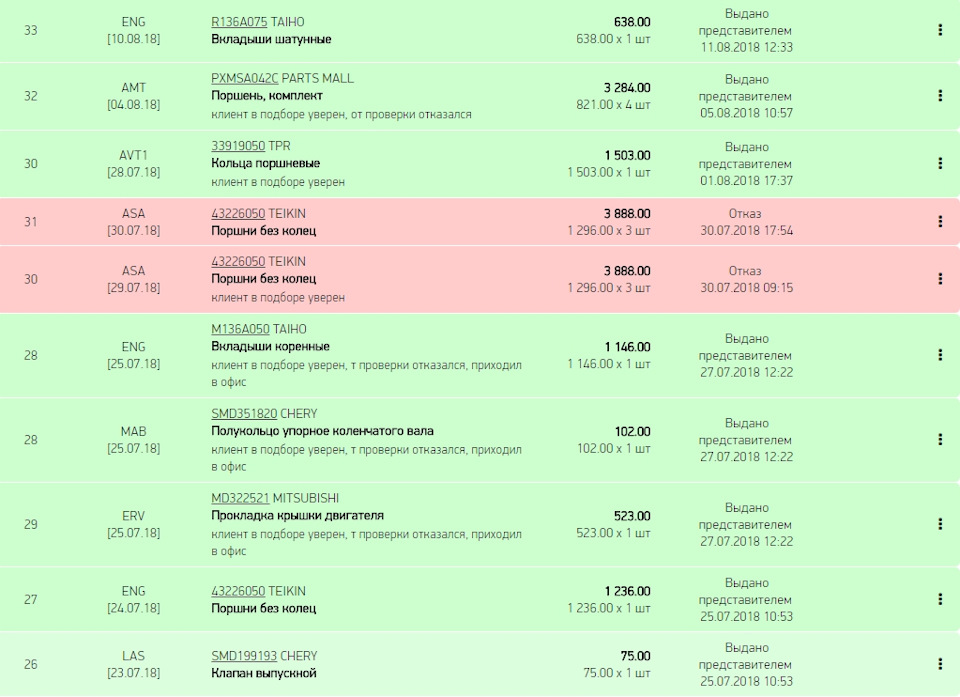Open three-dot menu for refused order 31
Image resolution: width=960 pixels, height=697 pixels.
point(940,221)
